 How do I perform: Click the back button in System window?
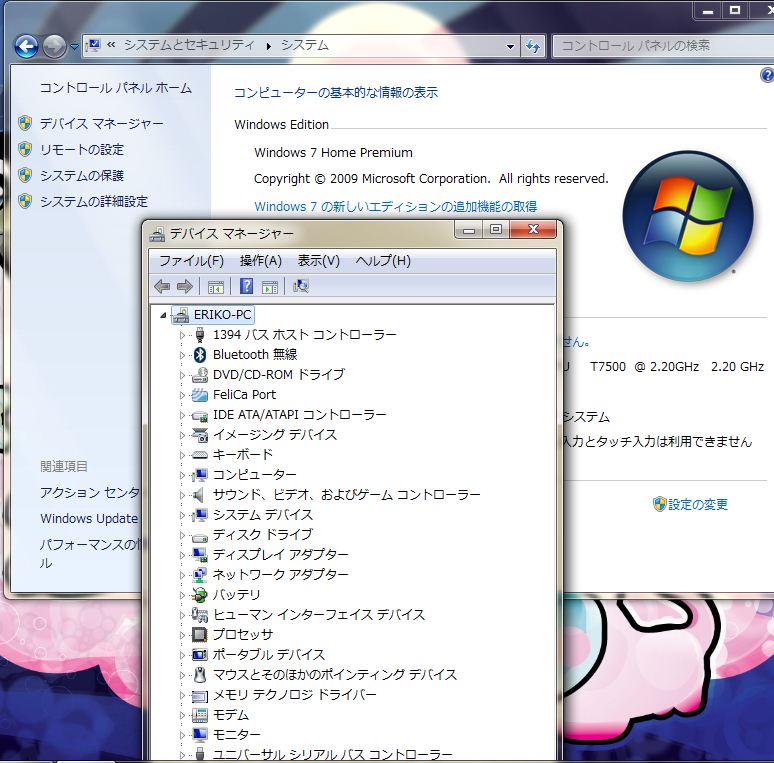[x=26, y=47]
